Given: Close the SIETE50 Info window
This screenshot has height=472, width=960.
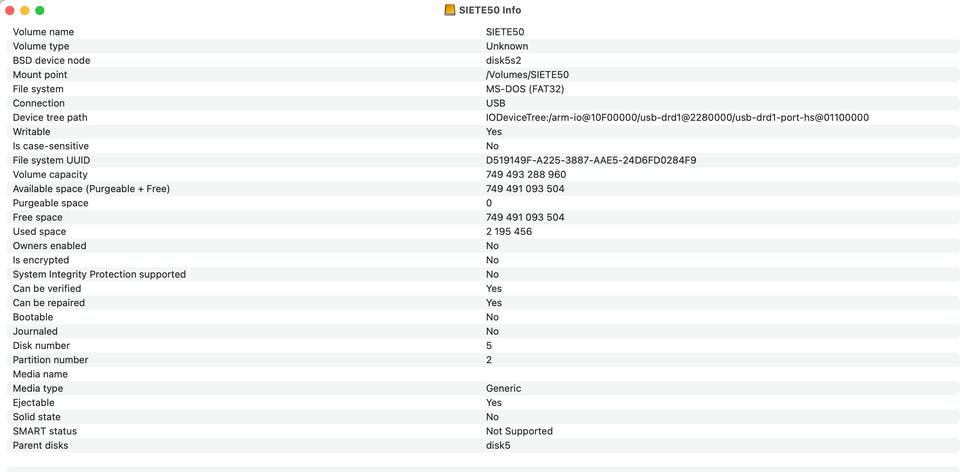Looking at the screenshot, I should pos(10,10).
